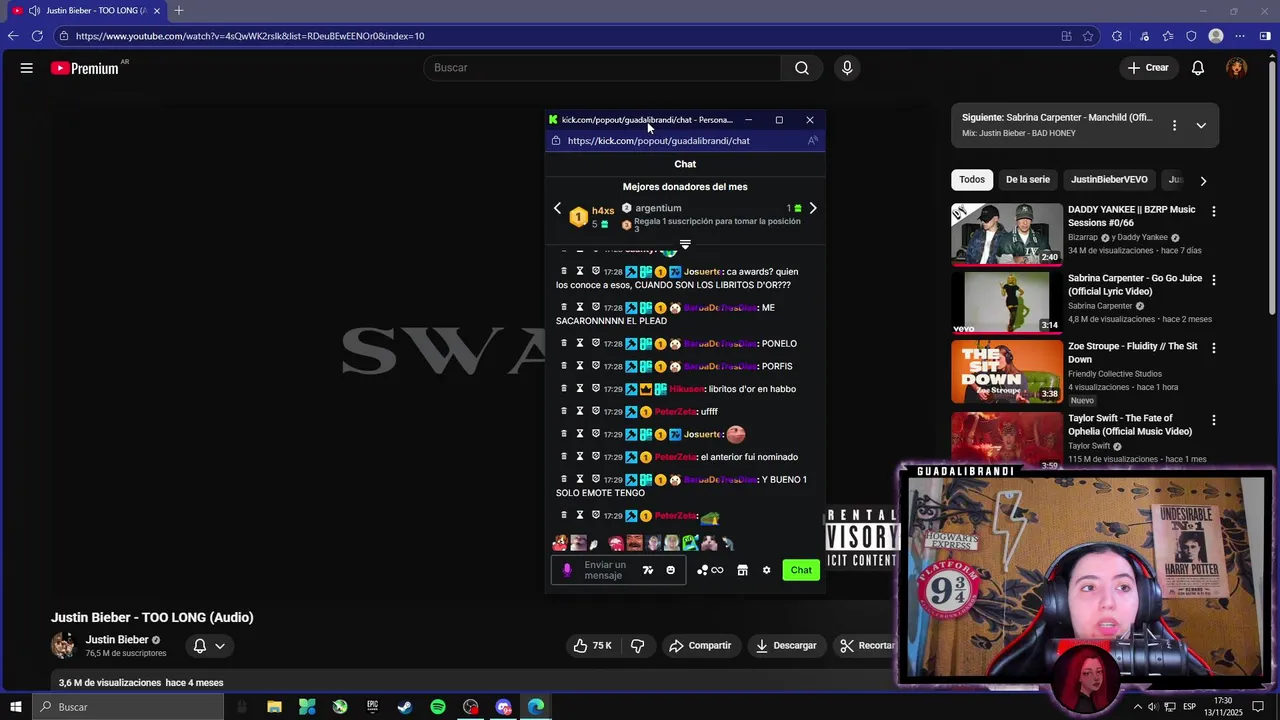Select the JustinBieberVEVO filter chip
Viewport: 1280px width, 720px height.
tap(1109, 180)
